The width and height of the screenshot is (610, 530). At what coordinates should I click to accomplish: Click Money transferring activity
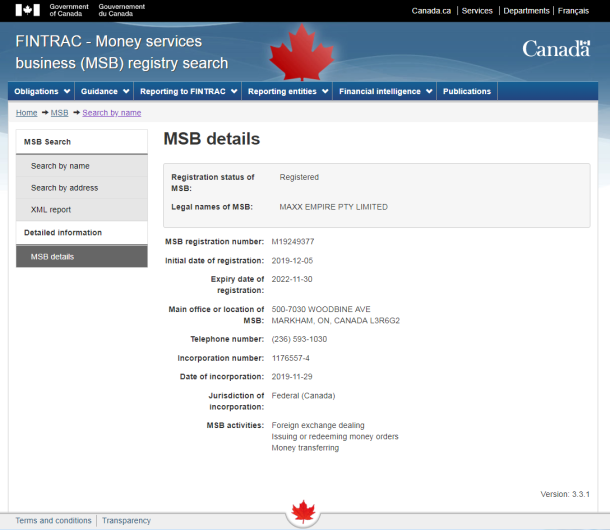point(305,448)
